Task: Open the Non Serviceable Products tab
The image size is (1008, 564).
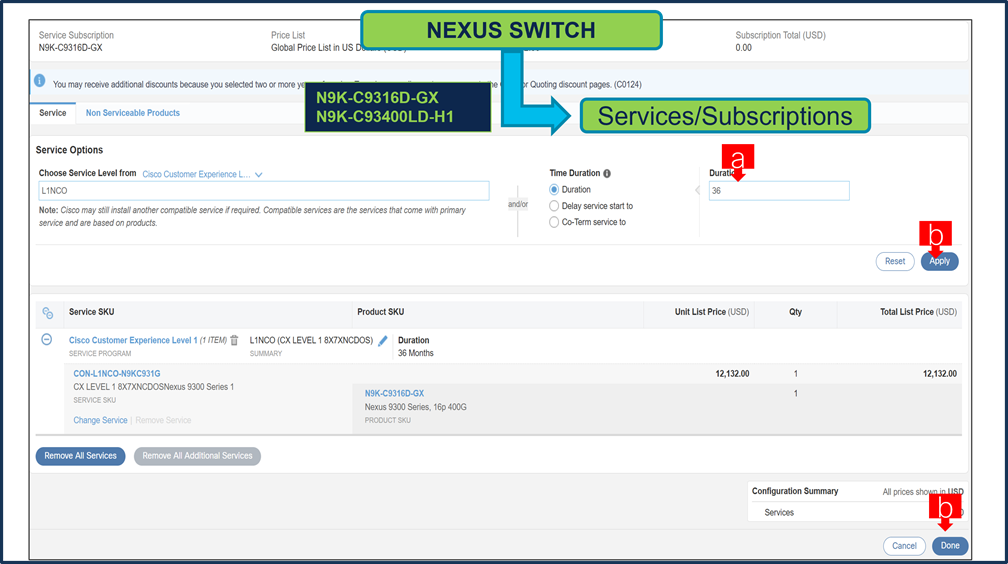Action: [132, 113]
